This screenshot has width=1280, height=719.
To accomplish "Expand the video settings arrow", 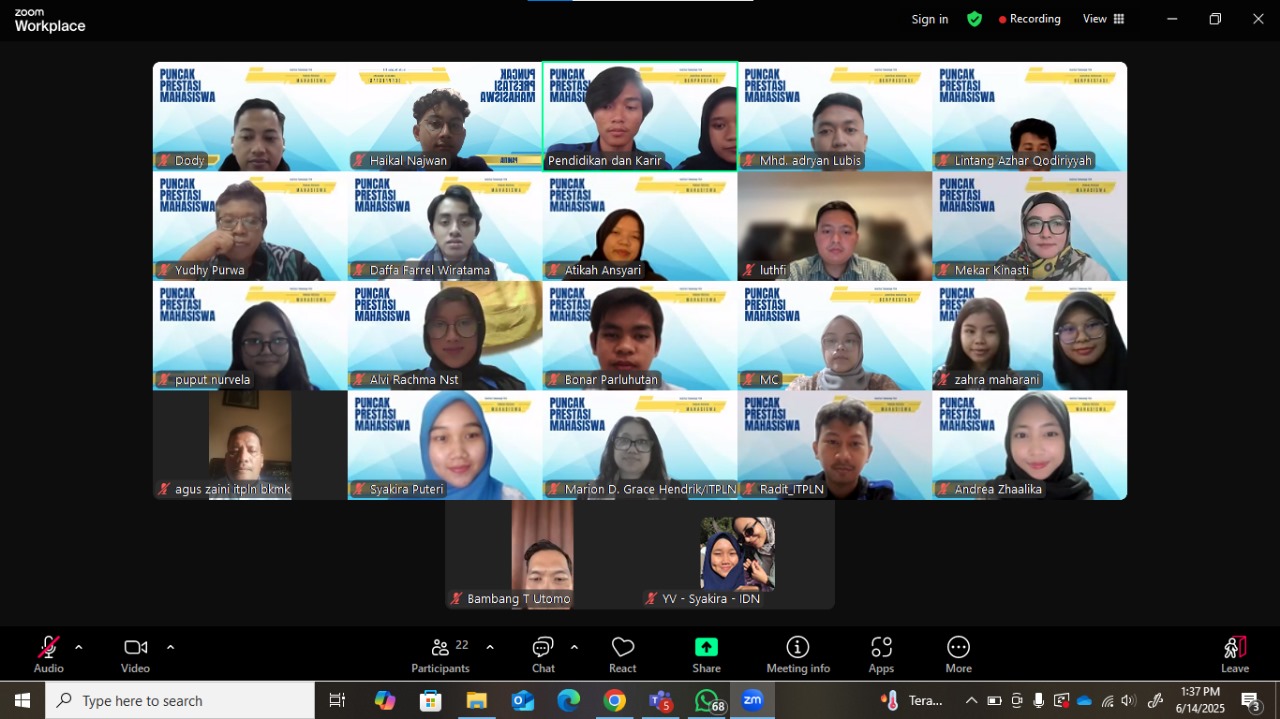I will [170, 647].
